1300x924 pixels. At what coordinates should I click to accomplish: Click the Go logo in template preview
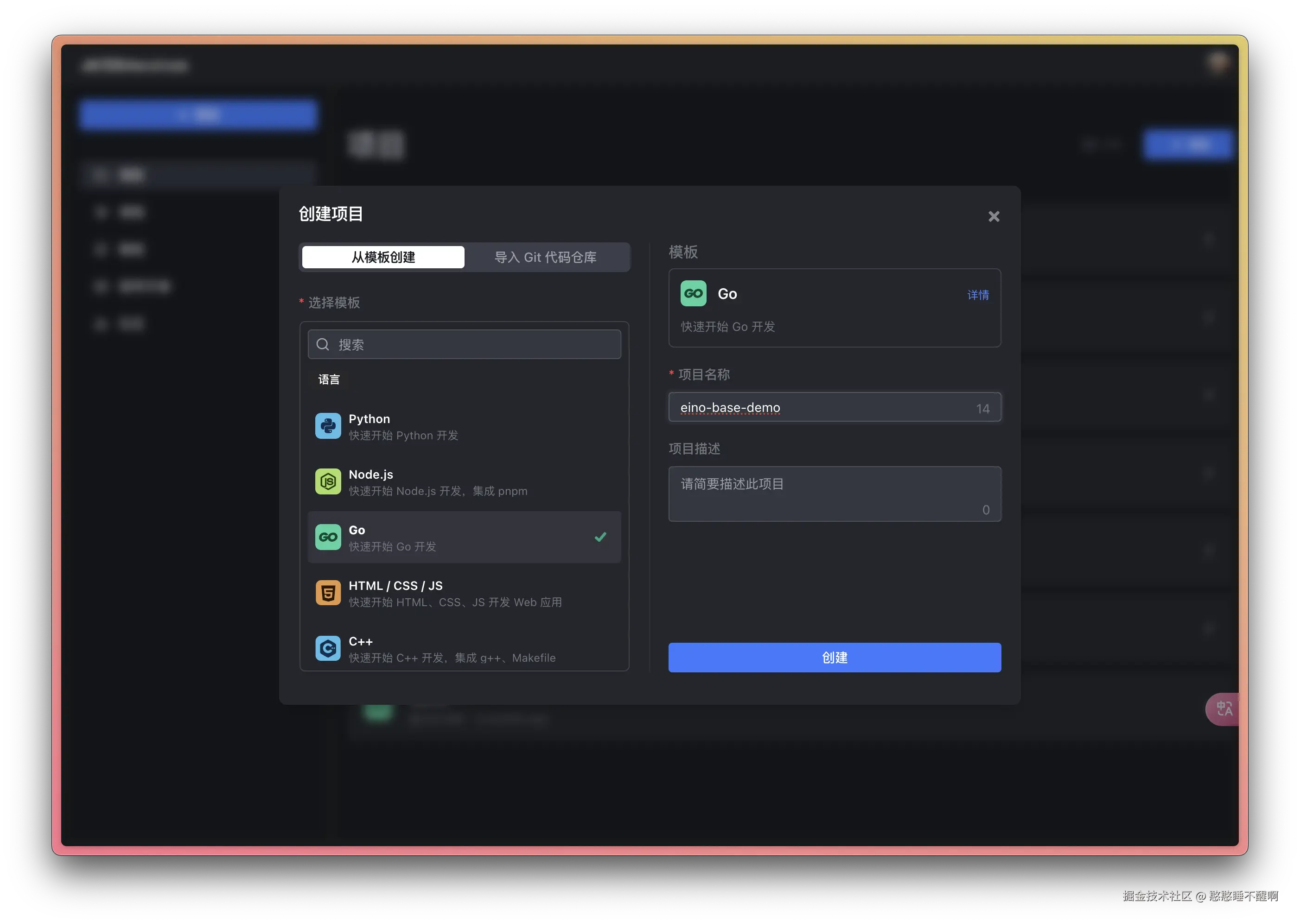pos(693,294)
